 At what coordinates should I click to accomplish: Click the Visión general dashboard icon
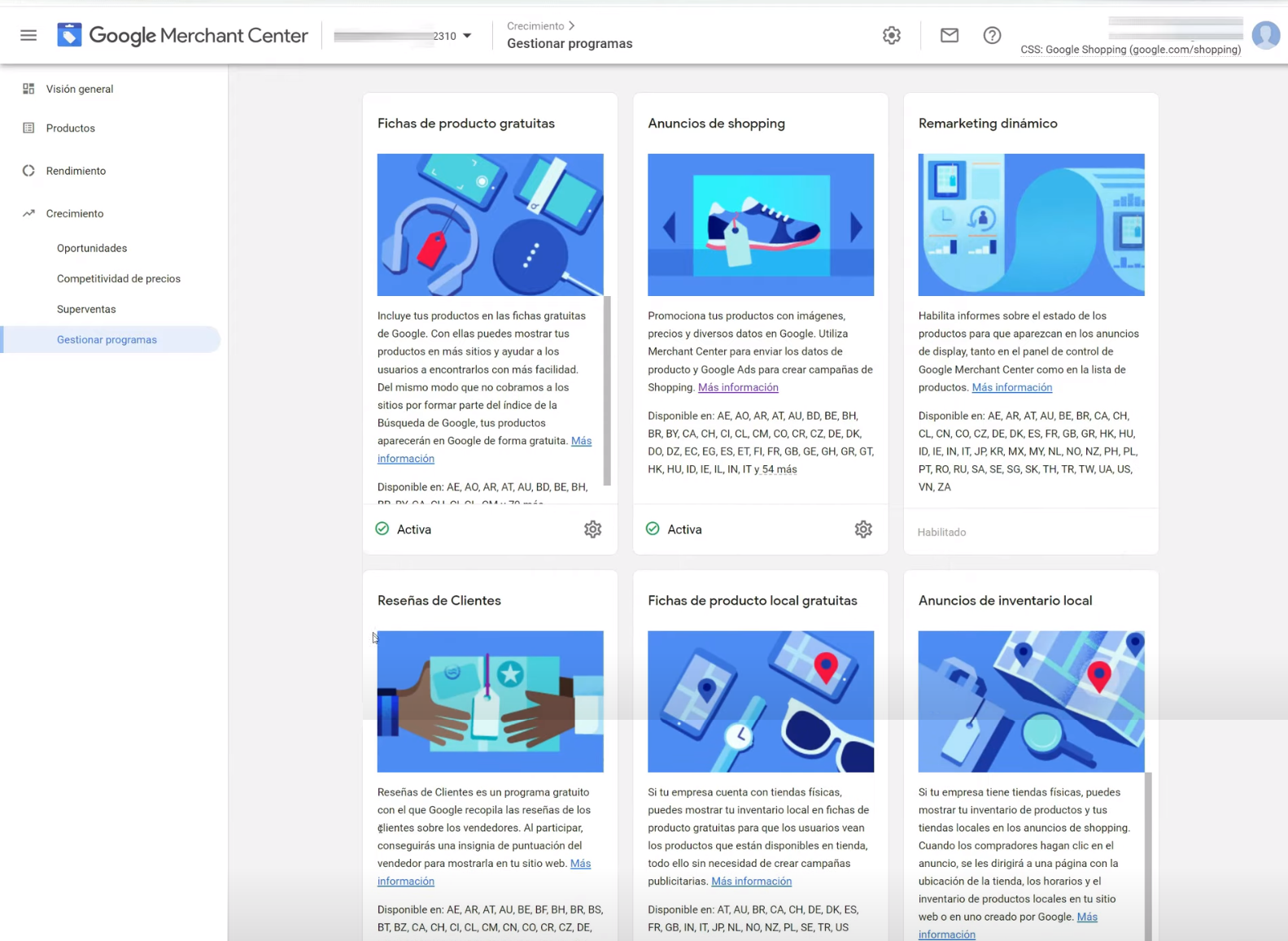click(28, 89)
